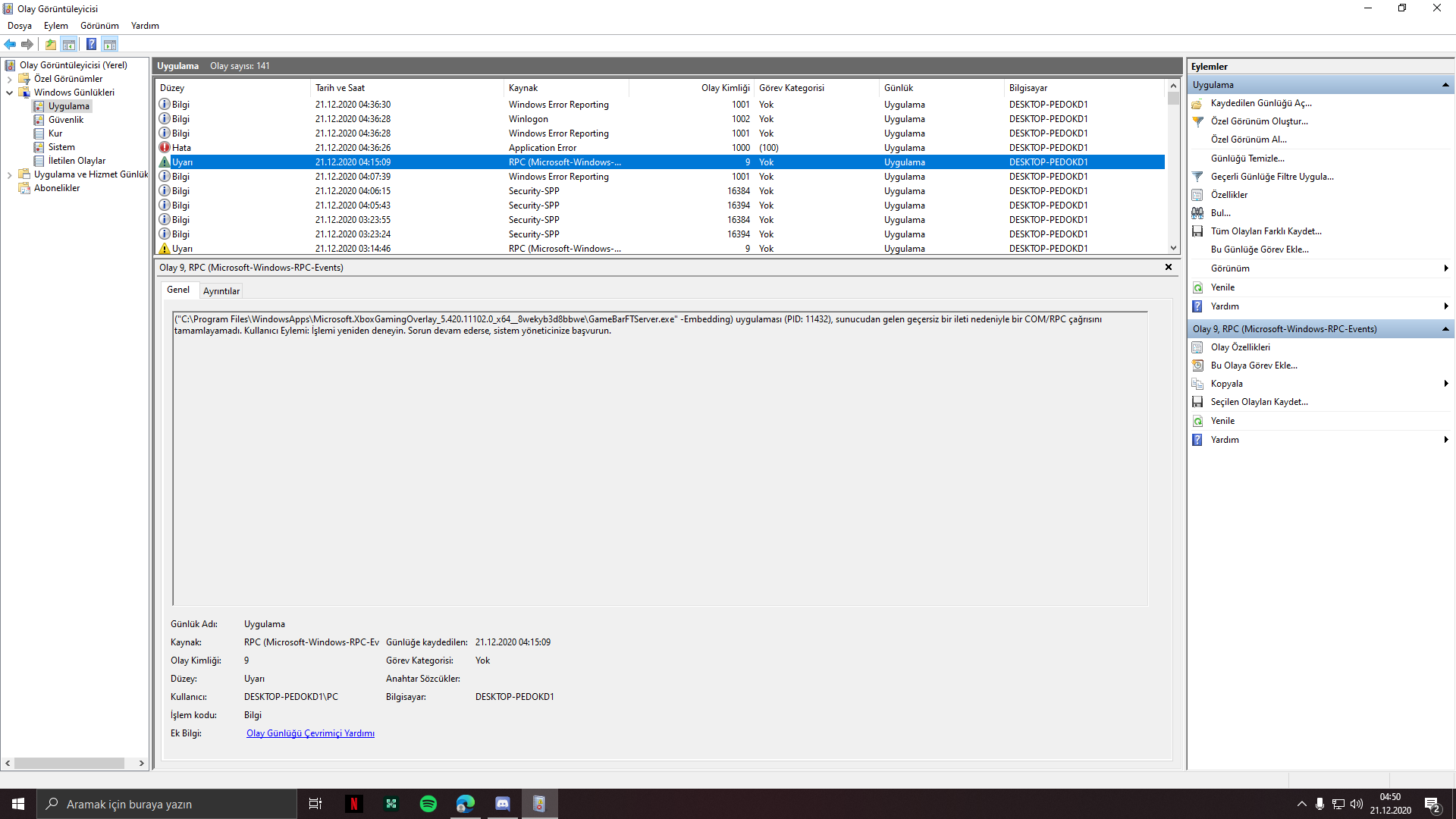Click the back arrow toolbar icon

point(10,44)
